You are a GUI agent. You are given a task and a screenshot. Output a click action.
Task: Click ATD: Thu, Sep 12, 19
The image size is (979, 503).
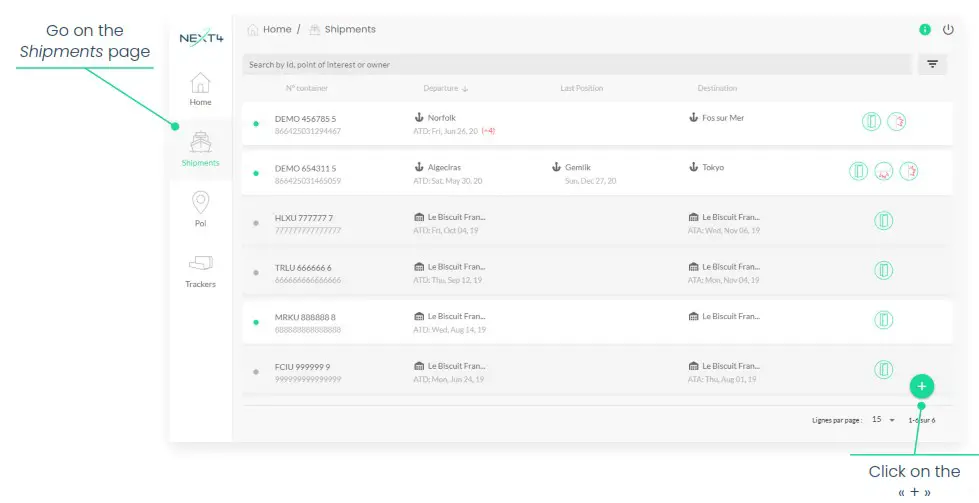click(x=447, y=280)
